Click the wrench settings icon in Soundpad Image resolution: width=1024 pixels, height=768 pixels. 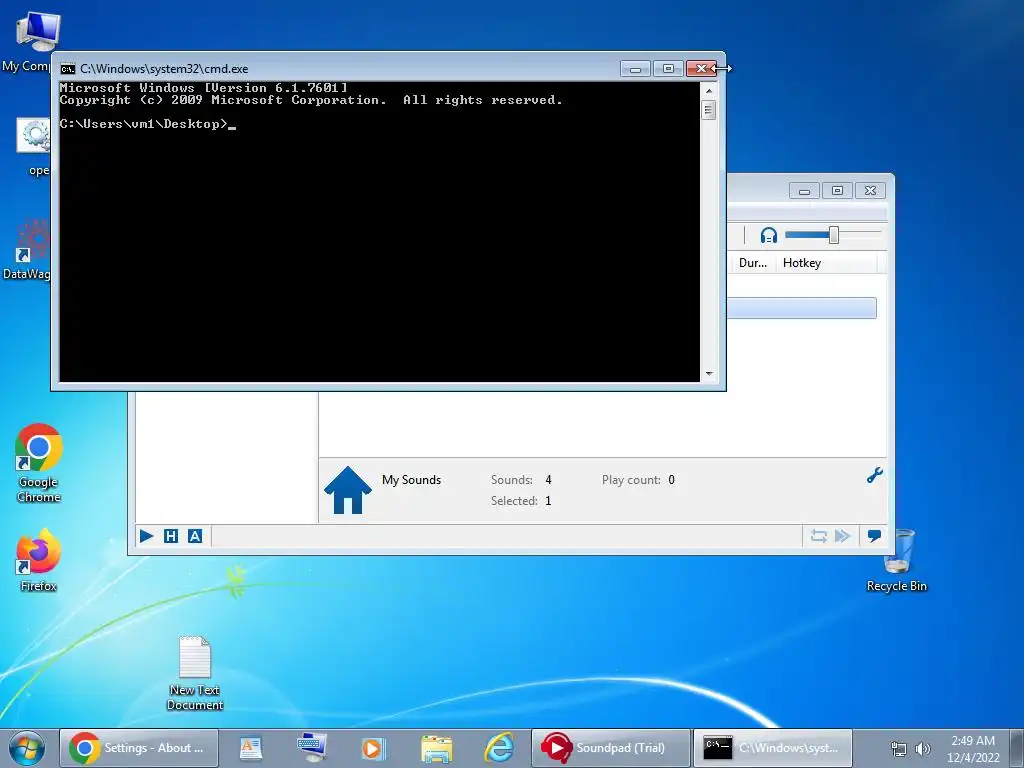click(874, 475)
